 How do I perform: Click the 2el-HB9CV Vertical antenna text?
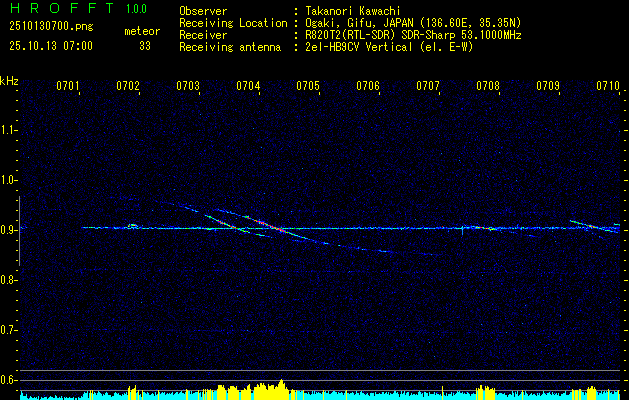coord(389,47)
